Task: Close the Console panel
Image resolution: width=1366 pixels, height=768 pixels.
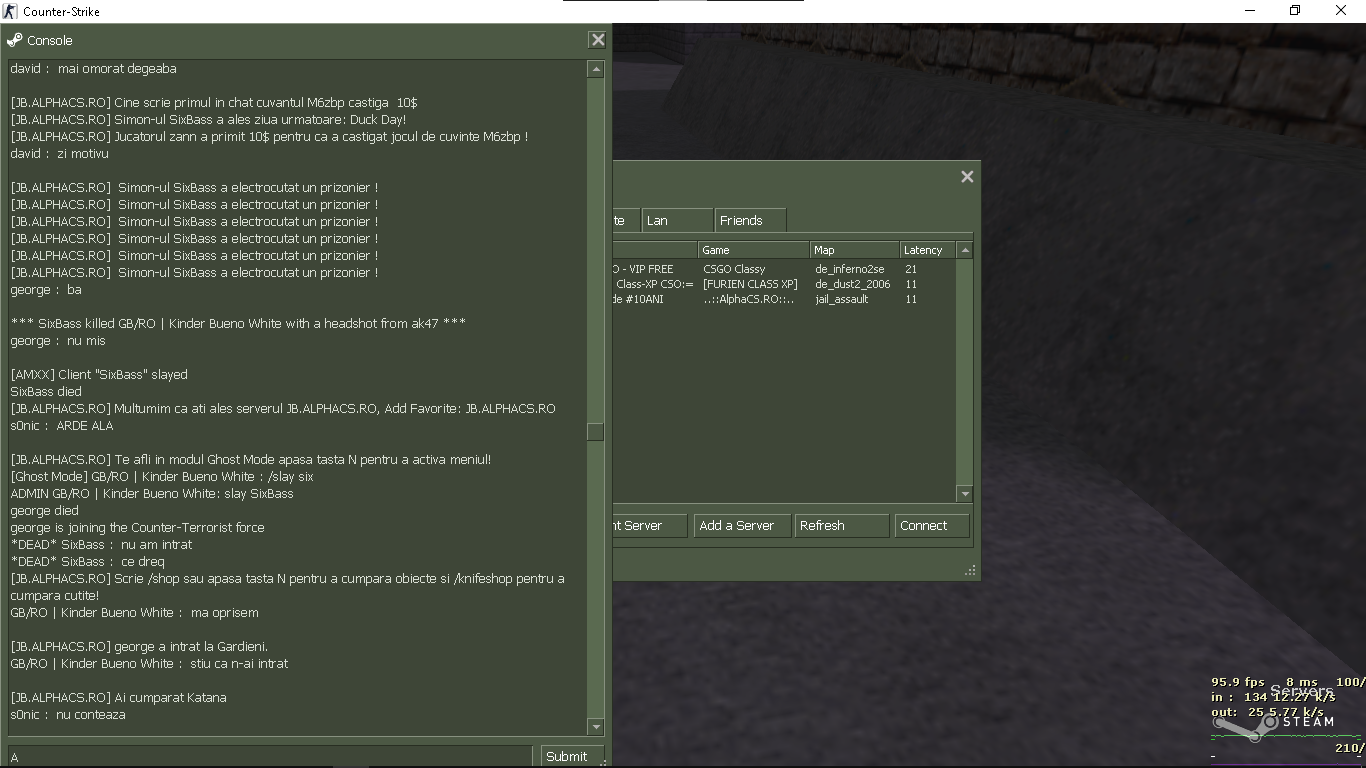Action: [x=598, y=40]
